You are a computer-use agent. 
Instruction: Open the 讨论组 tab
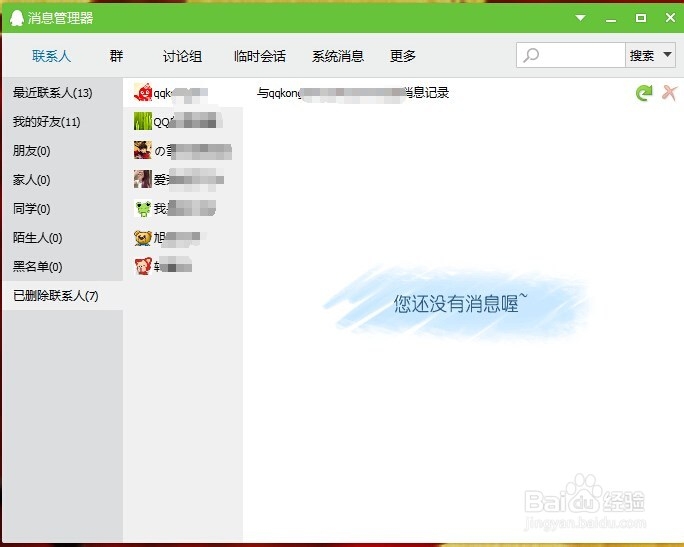click(182, 56)
